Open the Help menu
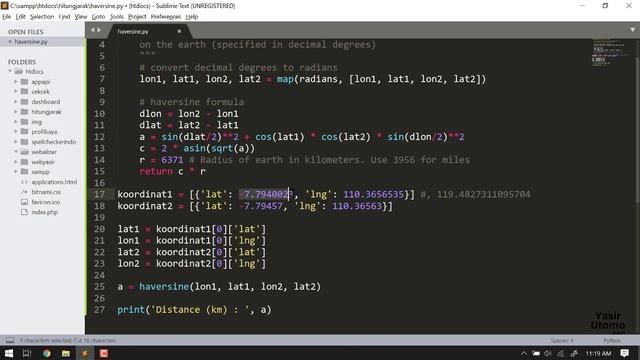 pyautogui.click(x=191, y=17)
